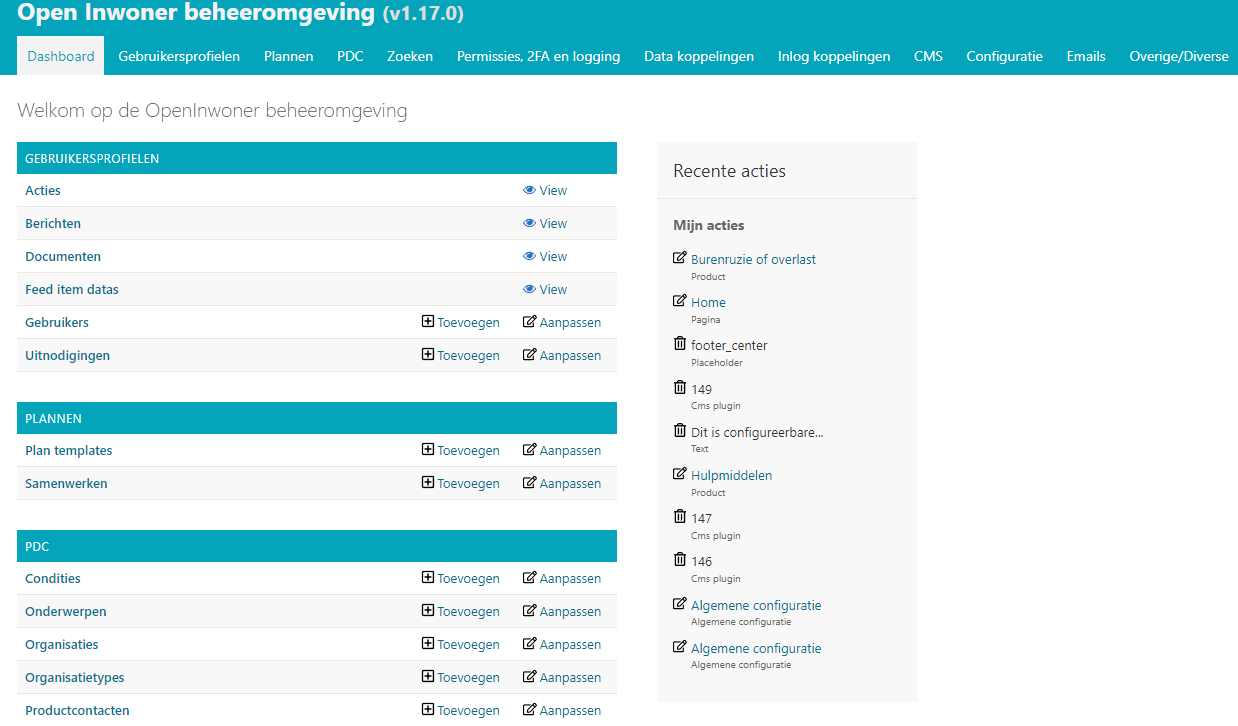Open the Gebruikersprofielen menu
The width and height of the screenshot is (1238, 726).
point(179,56)
